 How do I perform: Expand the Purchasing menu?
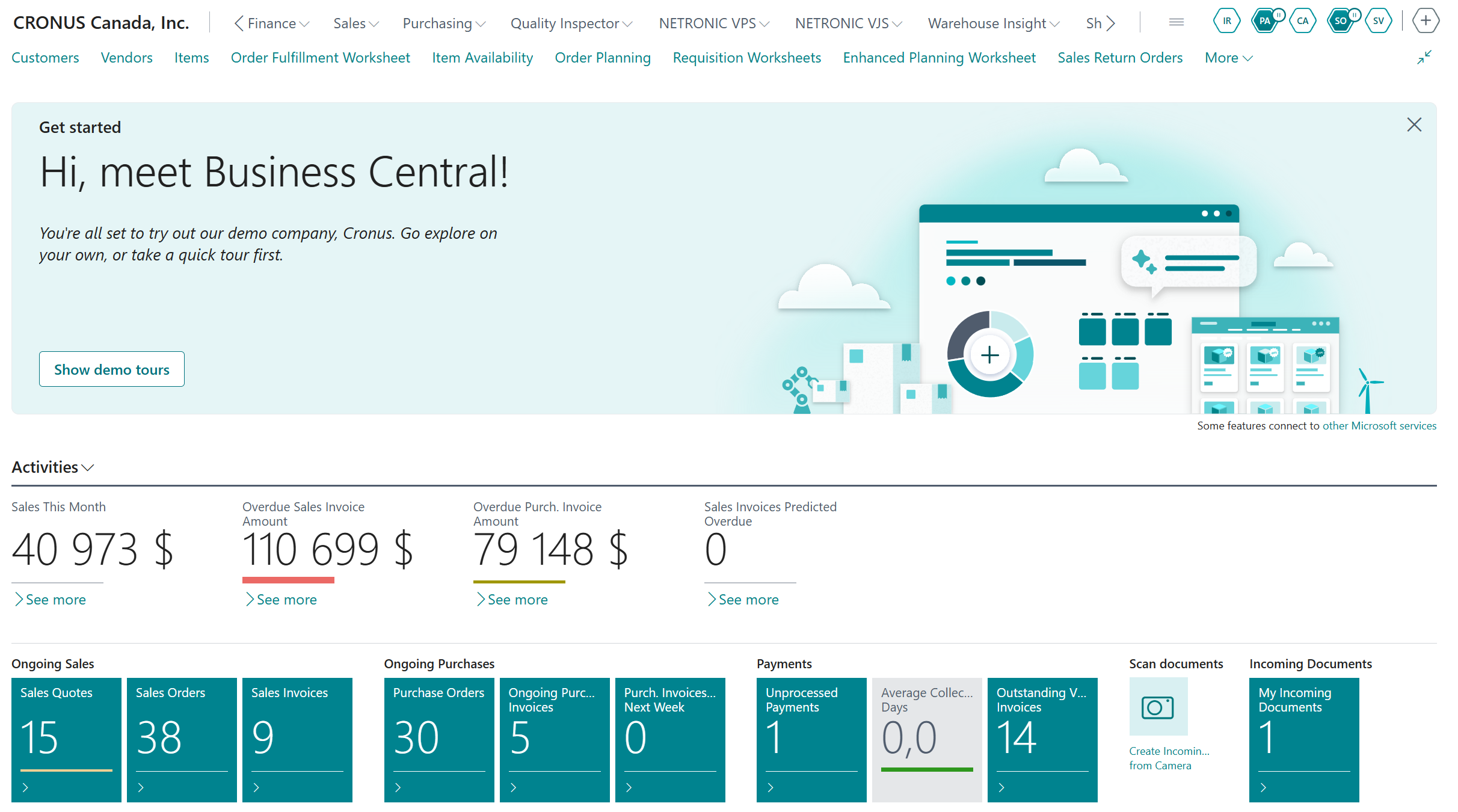pyautogui.click(x=444, y=23)
